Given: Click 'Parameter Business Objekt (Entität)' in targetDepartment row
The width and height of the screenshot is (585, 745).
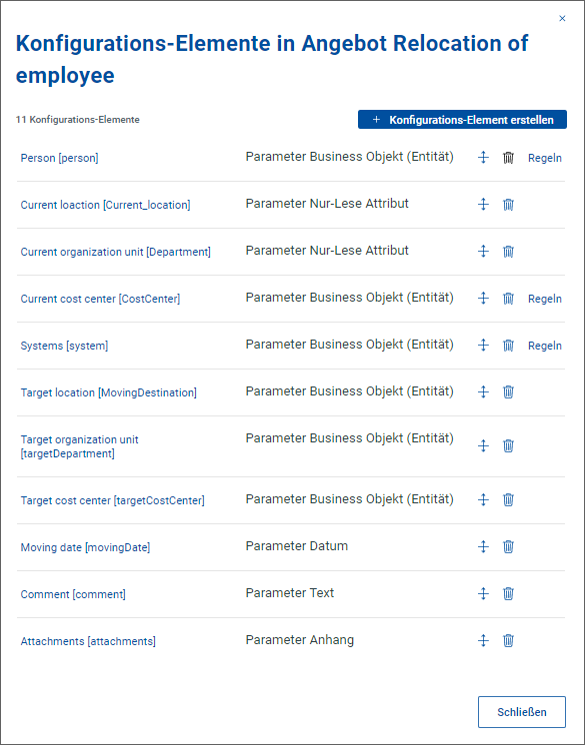Looking at the screenshot, I should tap(350, 438).
